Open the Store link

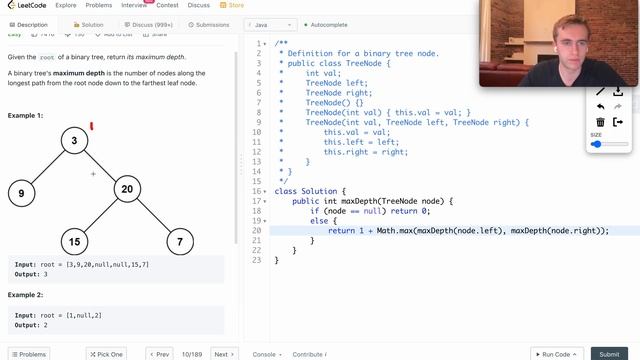232,5
